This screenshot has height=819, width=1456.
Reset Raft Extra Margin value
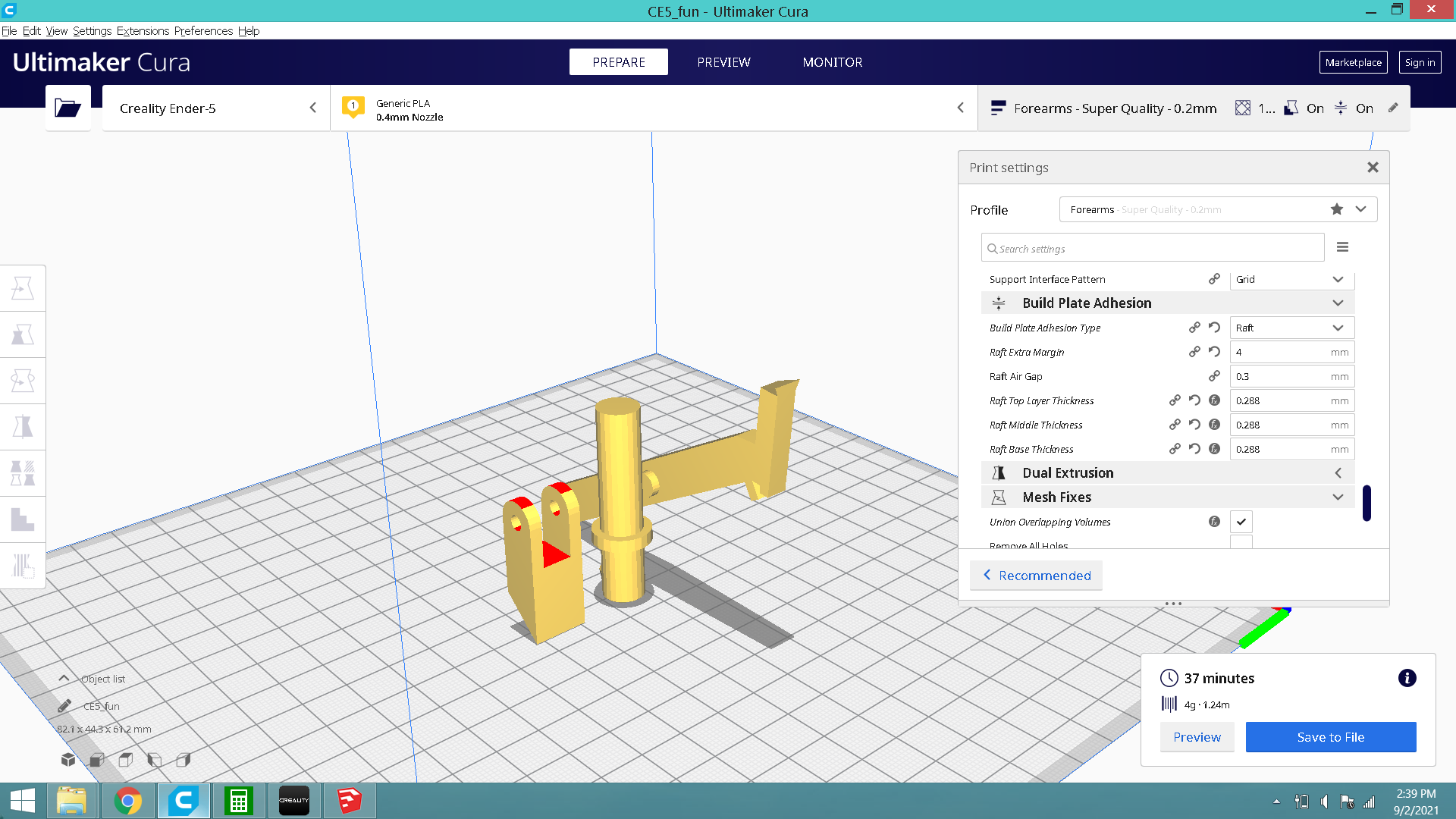point(1214,352)
